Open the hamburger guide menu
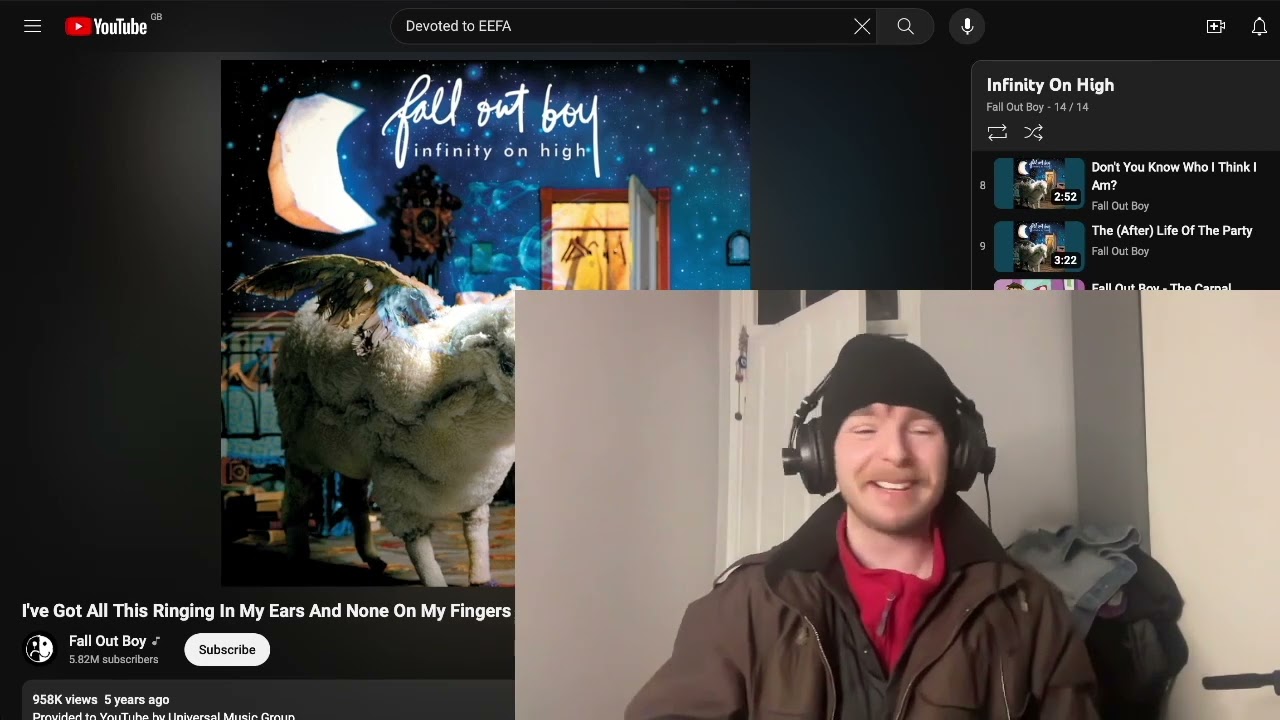This screenshot has height=720, width=1280. pyautogui.click(x=33, y=26)
